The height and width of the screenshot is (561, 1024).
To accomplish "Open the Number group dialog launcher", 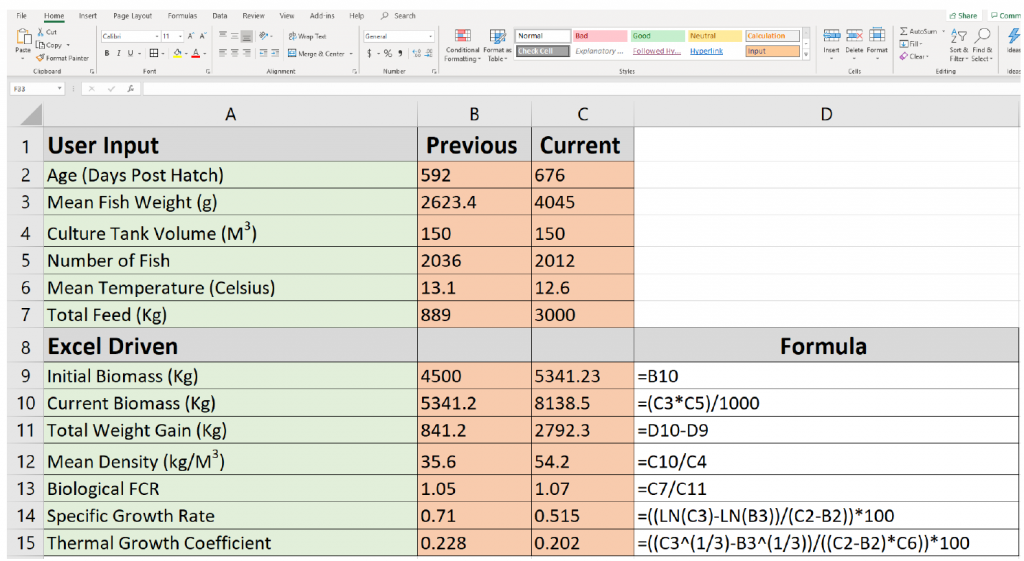I will (x=434, y=71).
